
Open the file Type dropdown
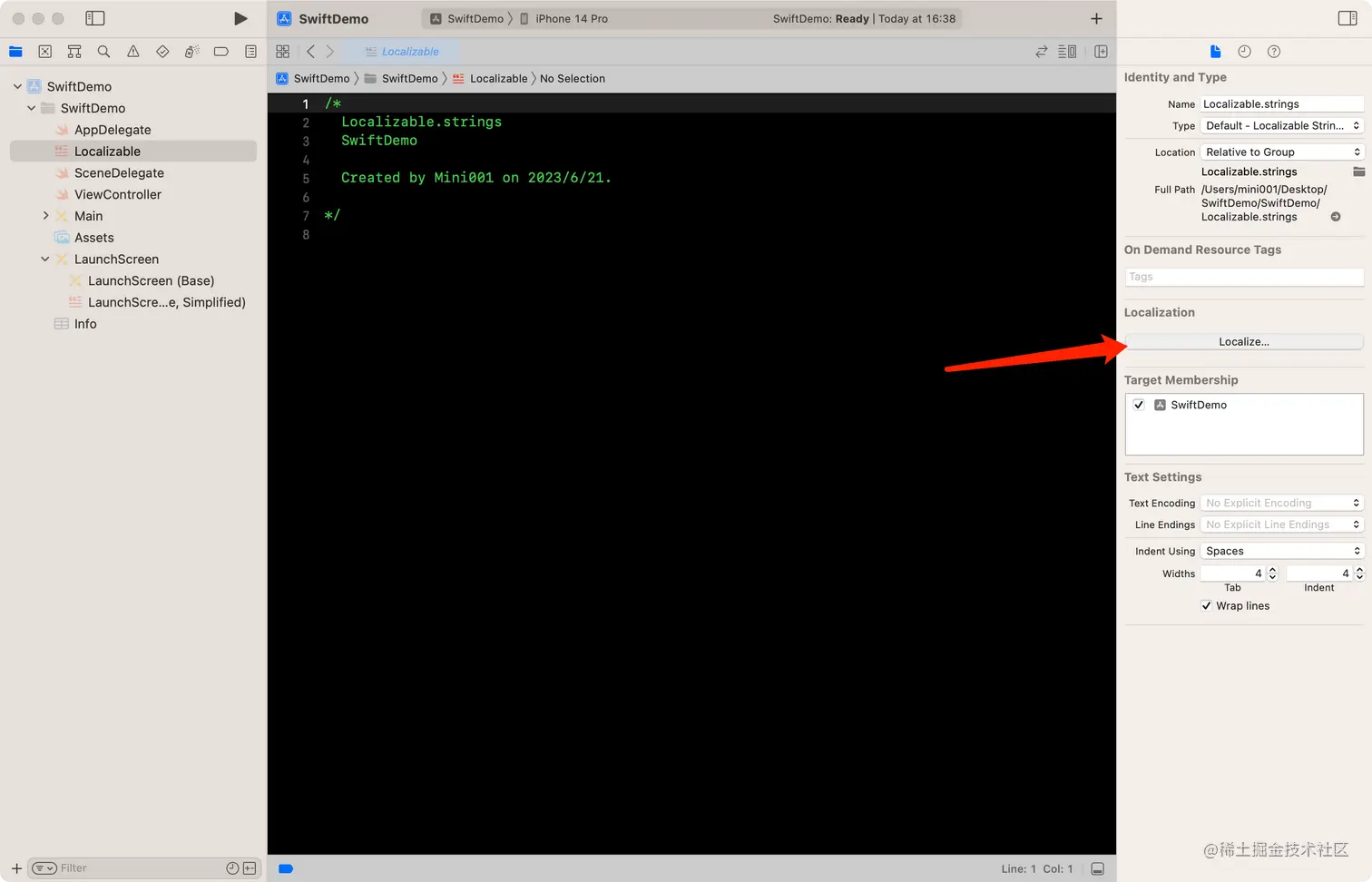tap(1282, 126)
